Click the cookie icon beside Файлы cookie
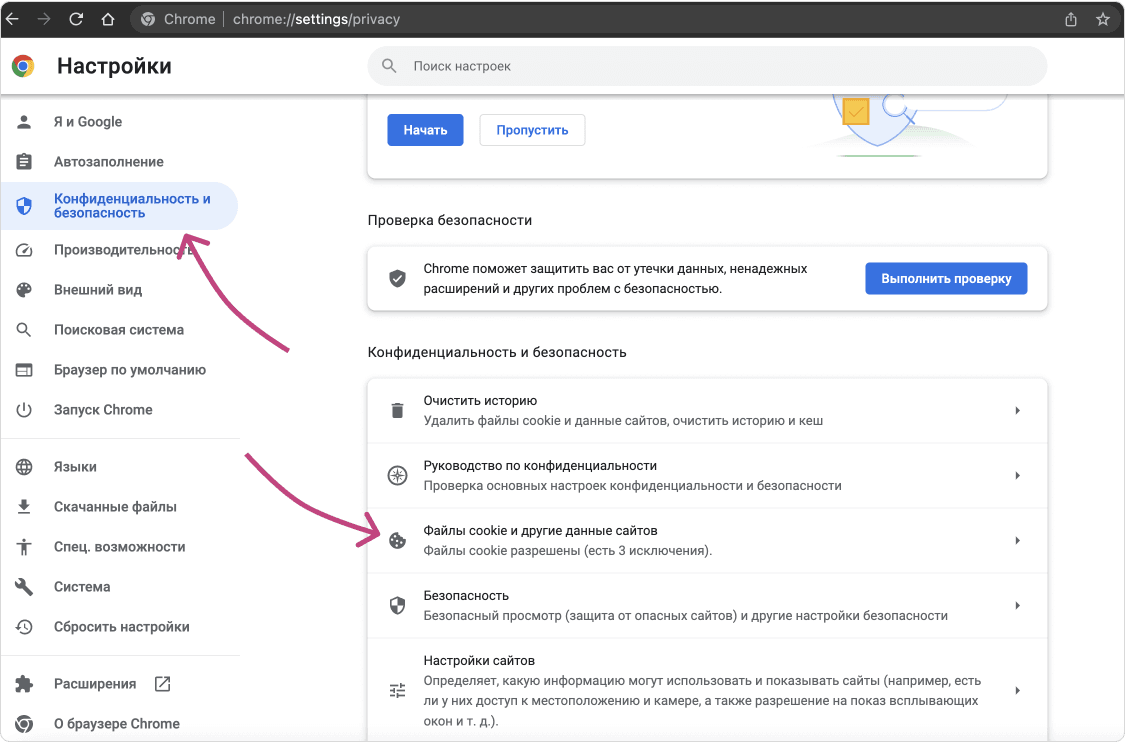This screenshot has height=742, width=1125. 397,540
